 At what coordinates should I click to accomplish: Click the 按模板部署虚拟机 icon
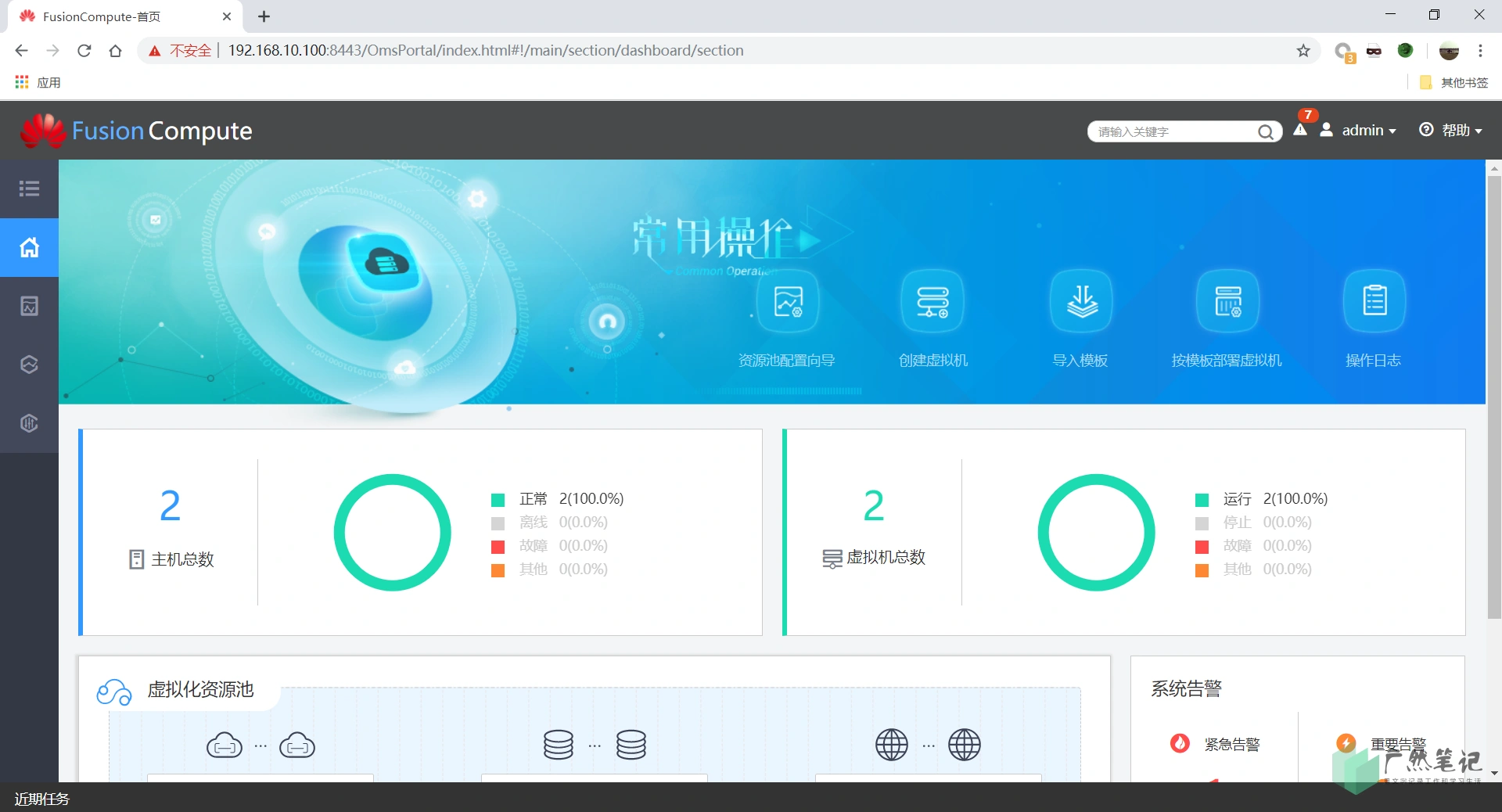click(x=1227, y=301)
